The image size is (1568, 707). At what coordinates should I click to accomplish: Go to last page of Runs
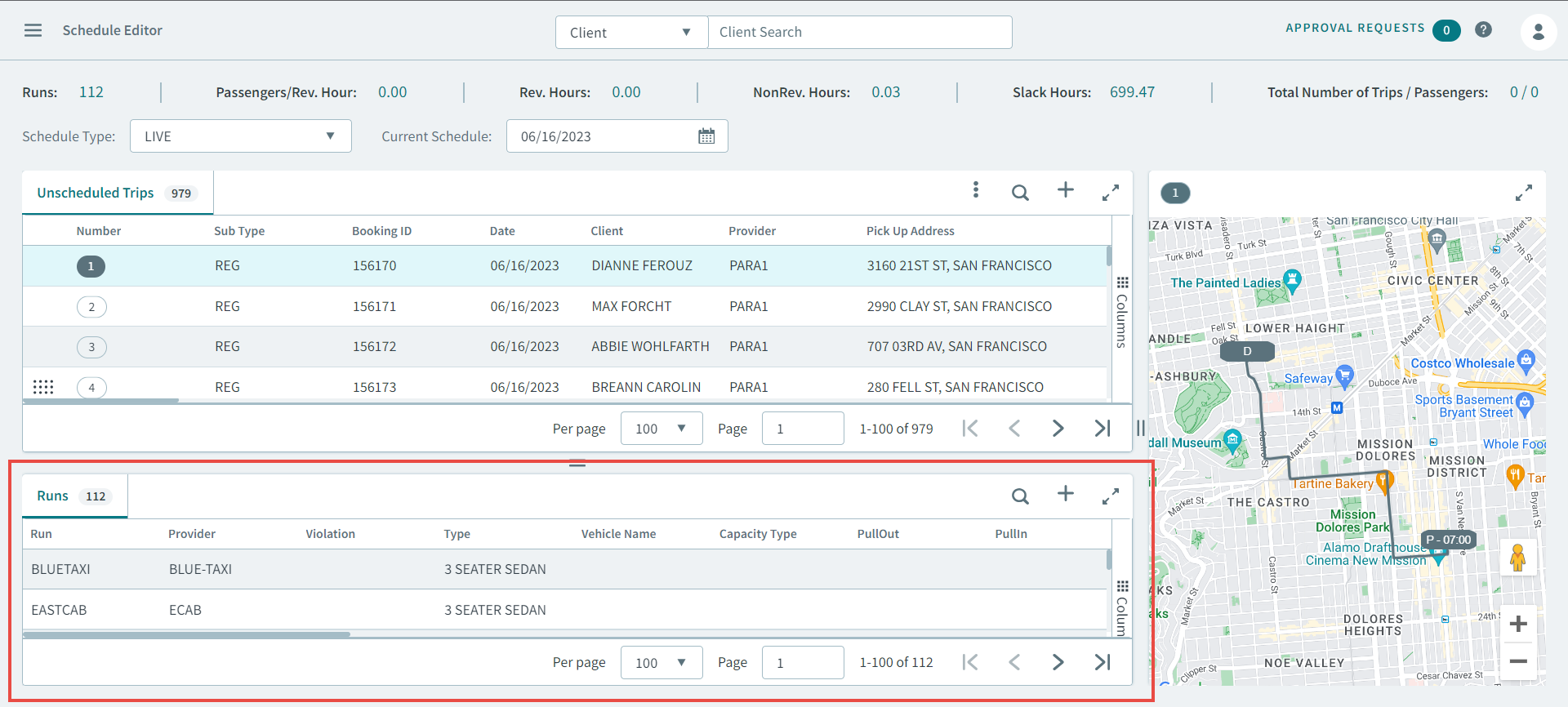pos(1102,662)
